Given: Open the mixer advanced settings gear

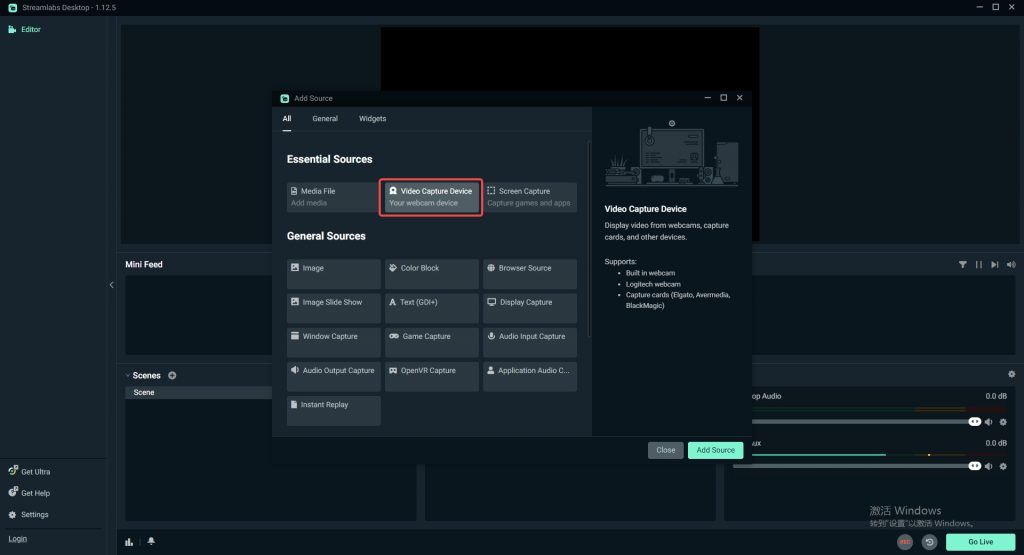Looking at the screenshot, I should tap(1012, 374).
